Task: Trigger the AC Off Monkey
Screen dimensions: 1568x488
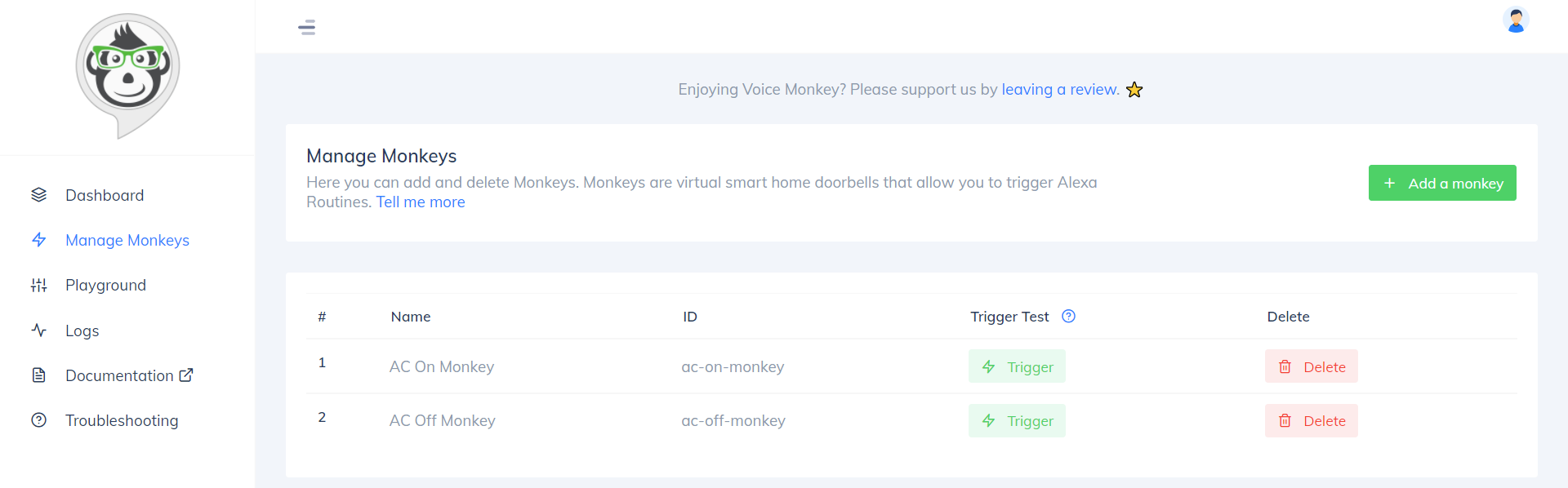Action: (x=1017, y=421)
